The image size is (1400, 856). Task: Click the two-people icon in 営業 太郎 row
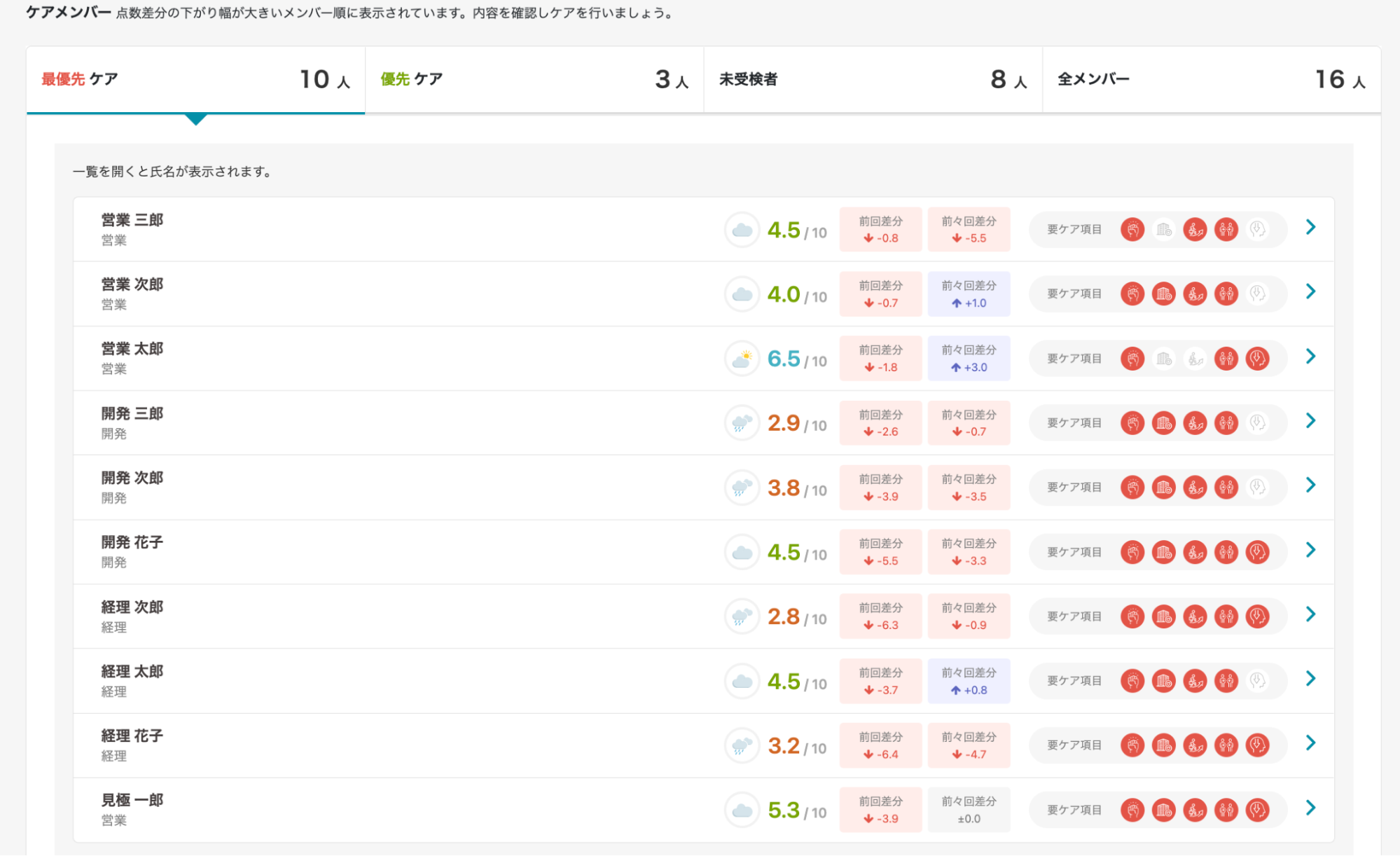click(1226, 359)
